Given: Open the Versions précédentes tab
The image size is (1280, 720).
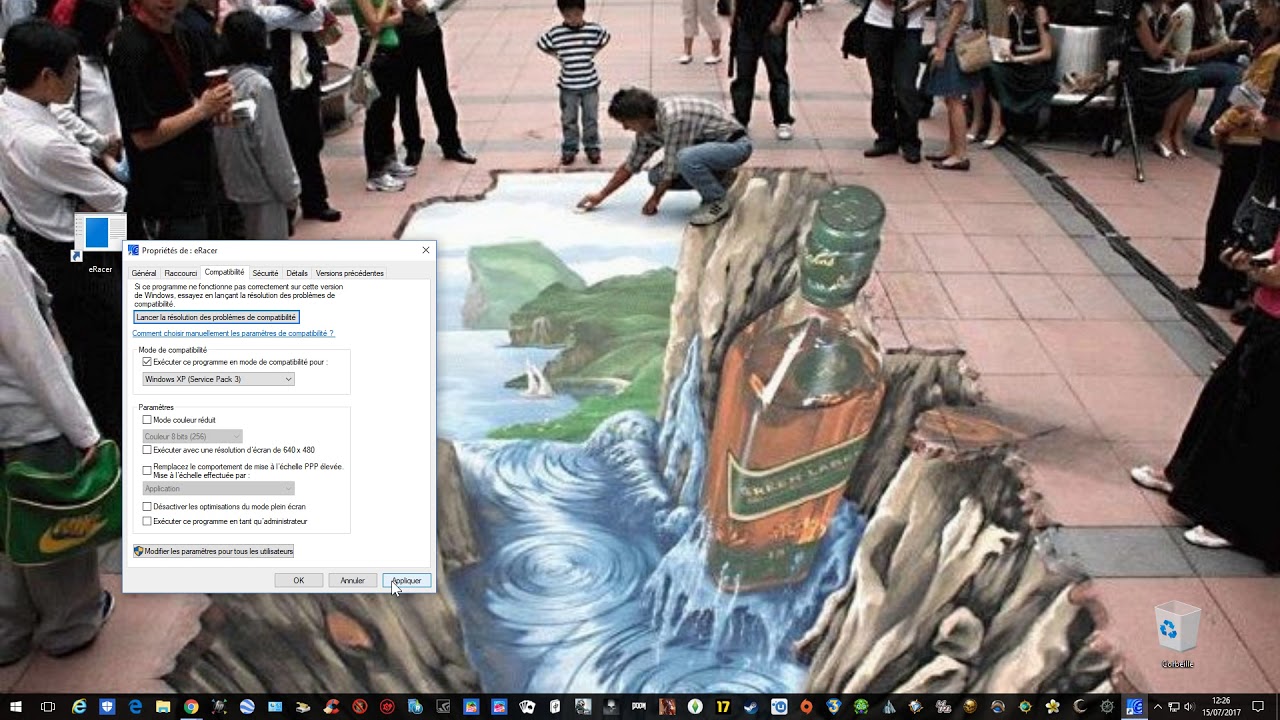Looking at the screenshot, I should [x=350, y=273].
